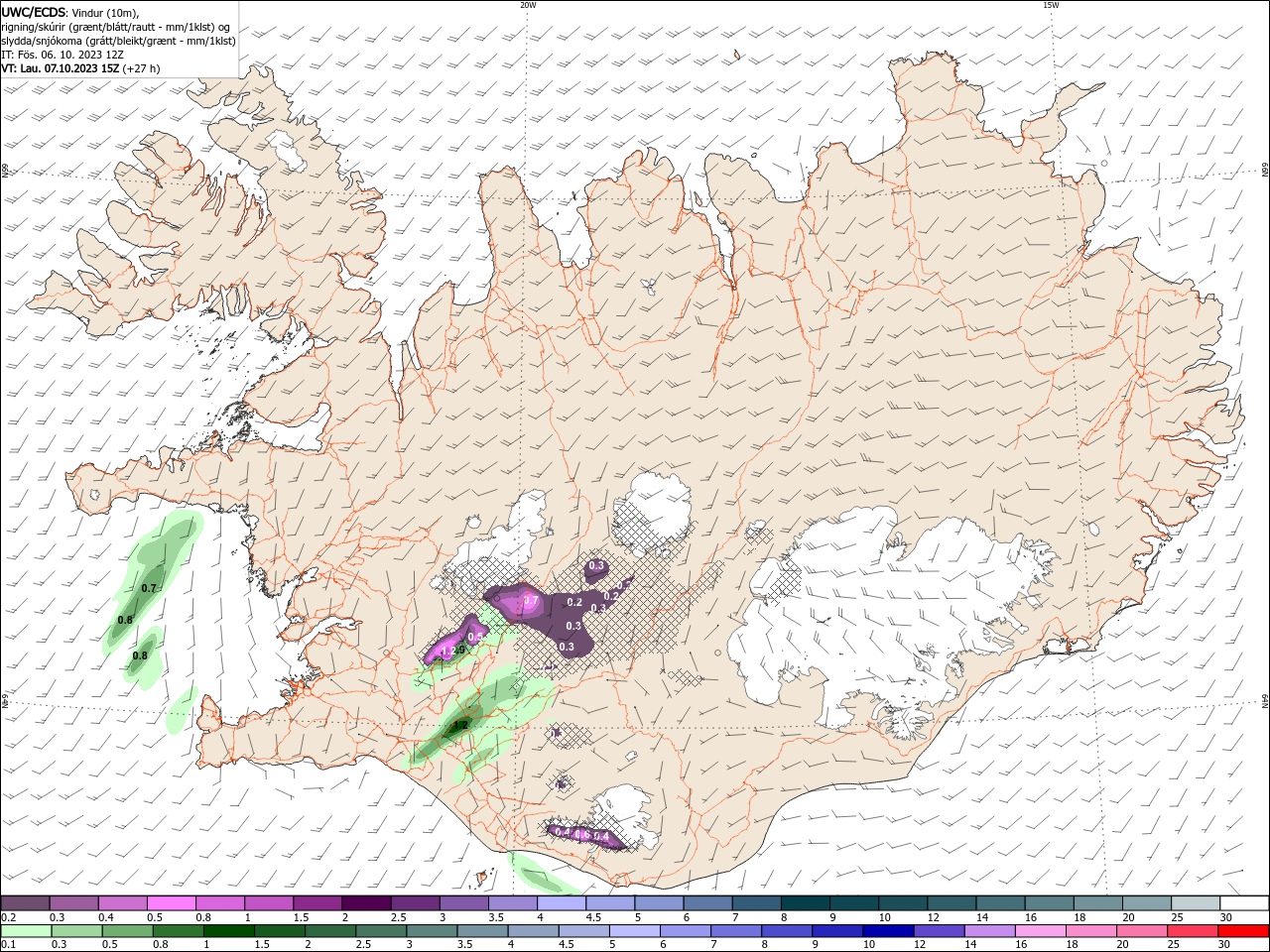Select the dark teal 8 swatch in top legend
This screenshot has height=952, width=1270.
(804, 903)
